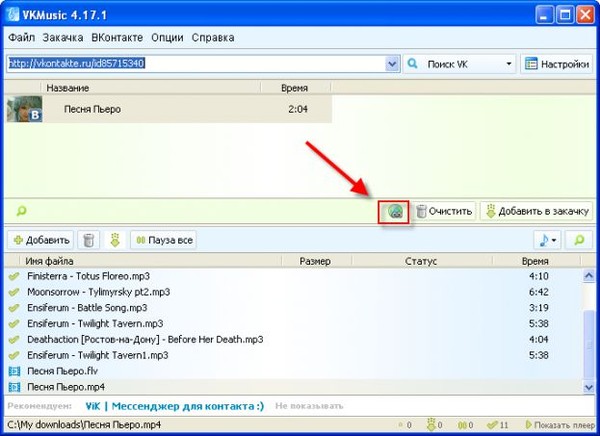This screenshot has width=600, height=436.
Task: Select Deathaction - Before Her Death.mp3 file
Action: pos(294,340)
